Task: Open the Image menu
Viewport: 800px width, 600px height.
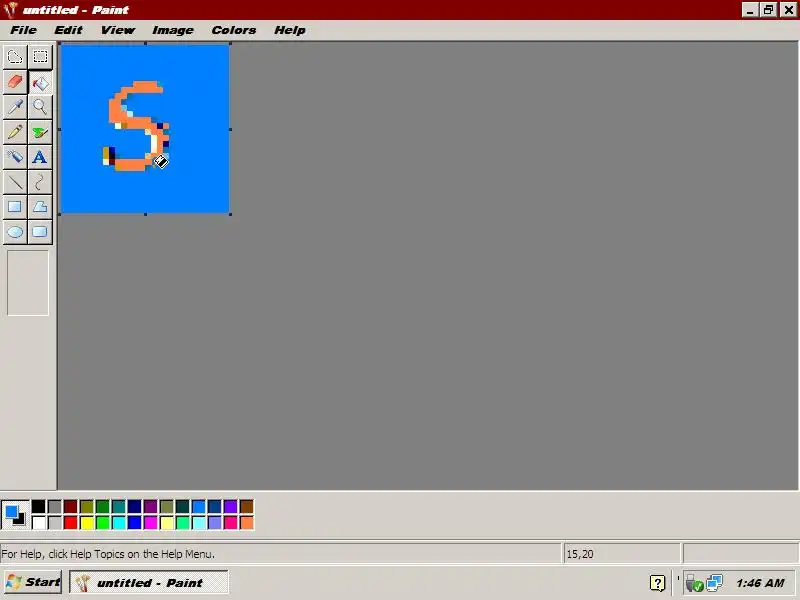Action: tap(173, 30)
